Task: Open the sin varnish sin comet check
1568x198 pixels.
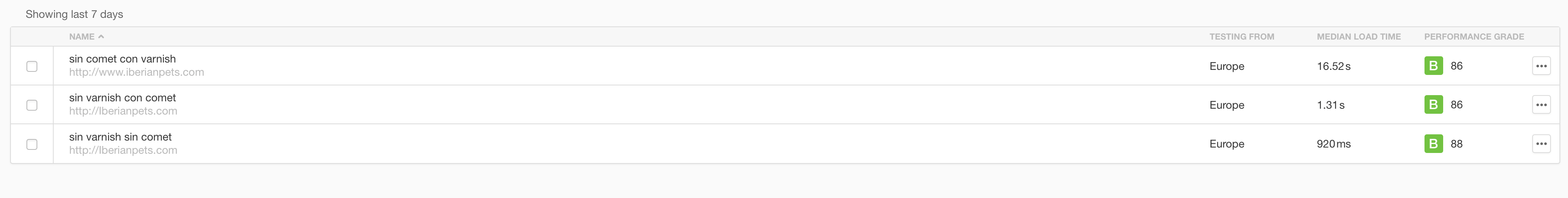Action: [x=120, y=137]
